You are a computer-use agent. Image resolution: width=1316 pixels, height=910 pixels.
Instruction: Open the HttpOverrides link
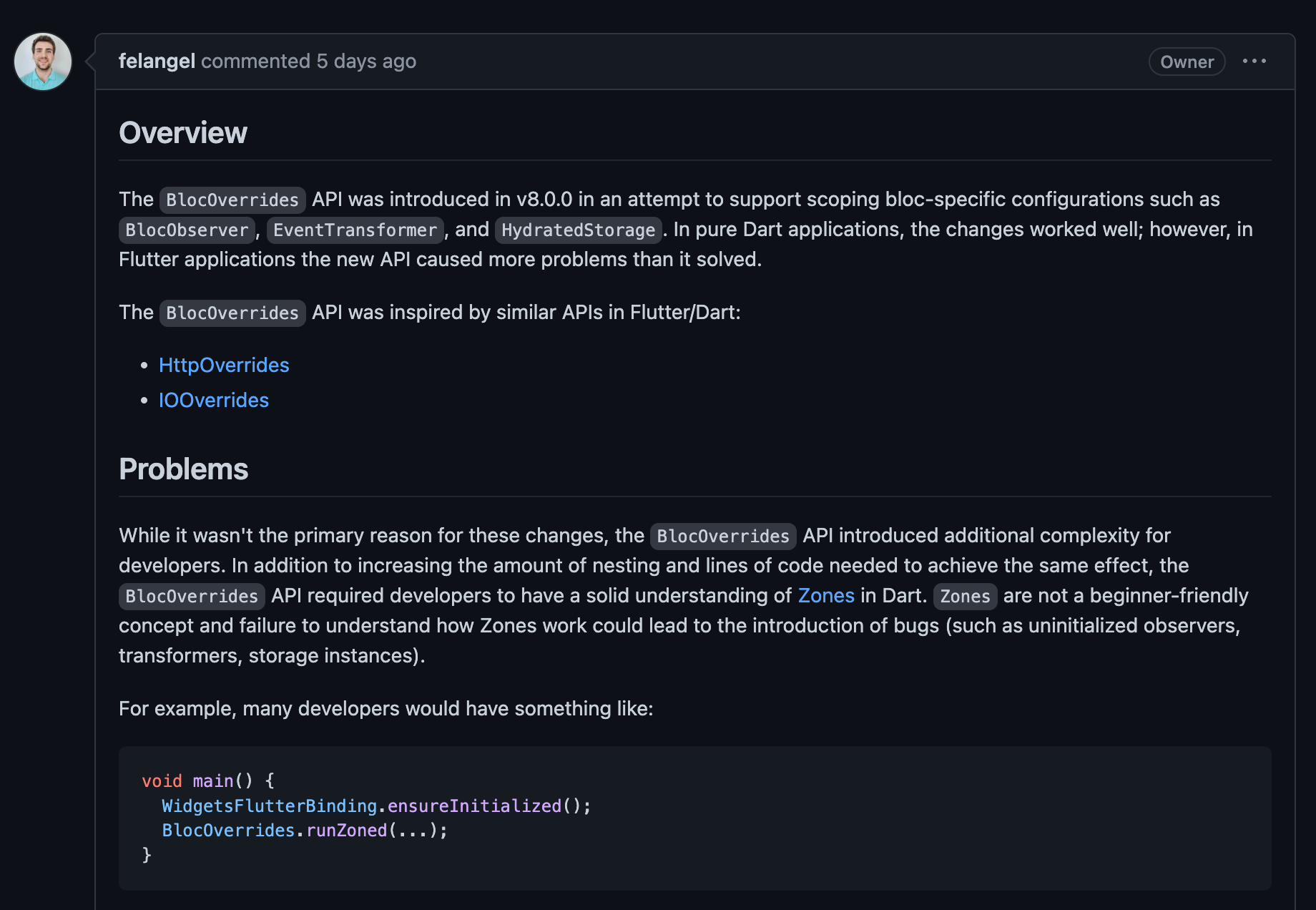tap(224, 366)
